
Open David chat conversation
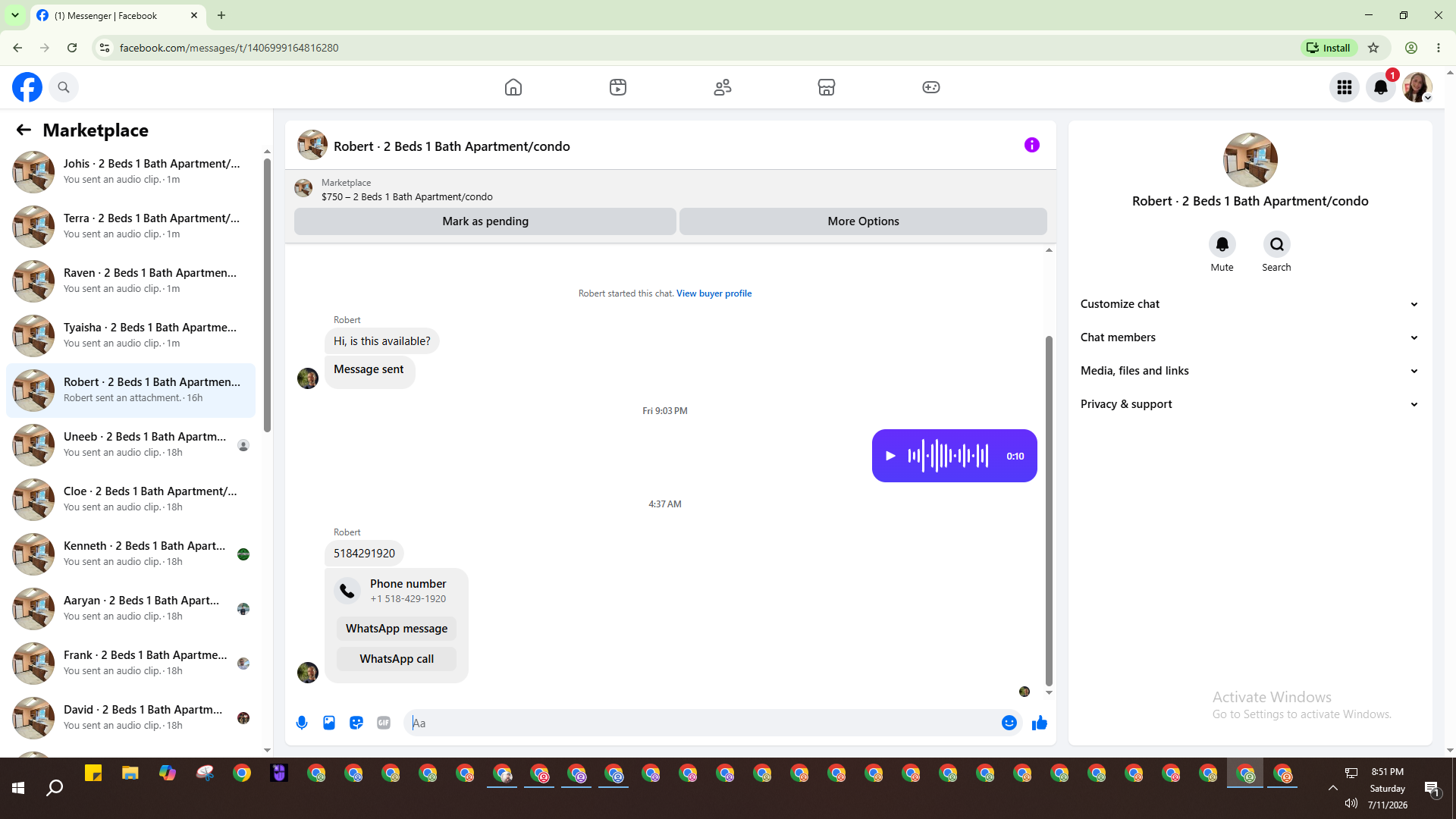tap(130, 718)
